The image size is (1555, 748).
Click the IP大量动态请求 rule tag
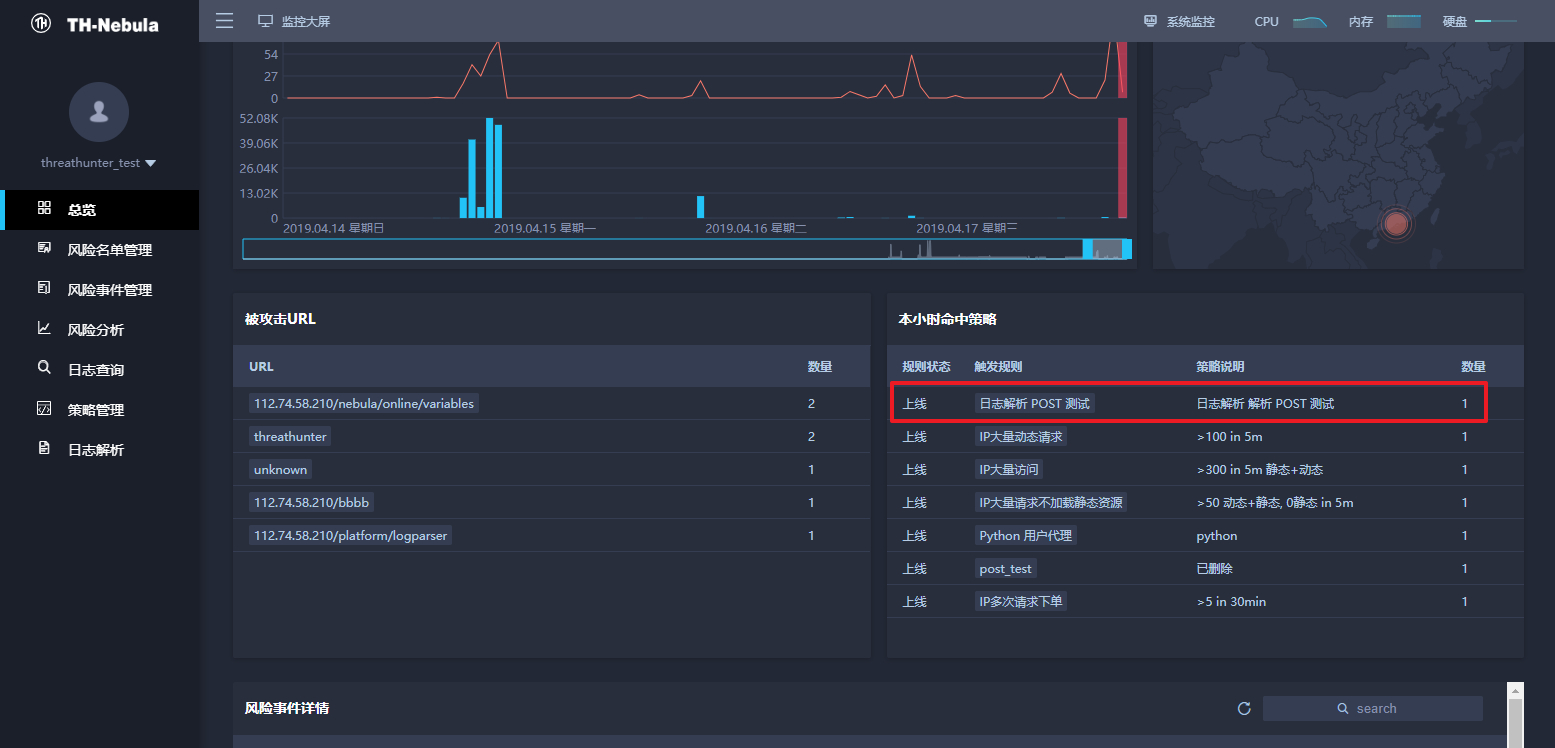click(x=1021, y=436)
